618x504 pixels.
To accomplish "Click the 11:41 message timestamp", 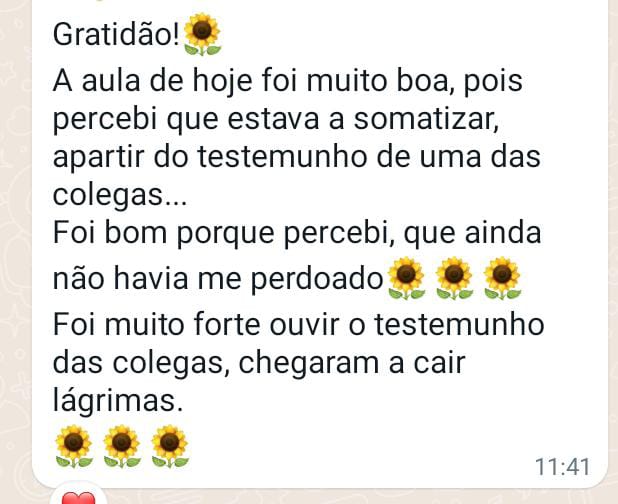I will (562, 467).
